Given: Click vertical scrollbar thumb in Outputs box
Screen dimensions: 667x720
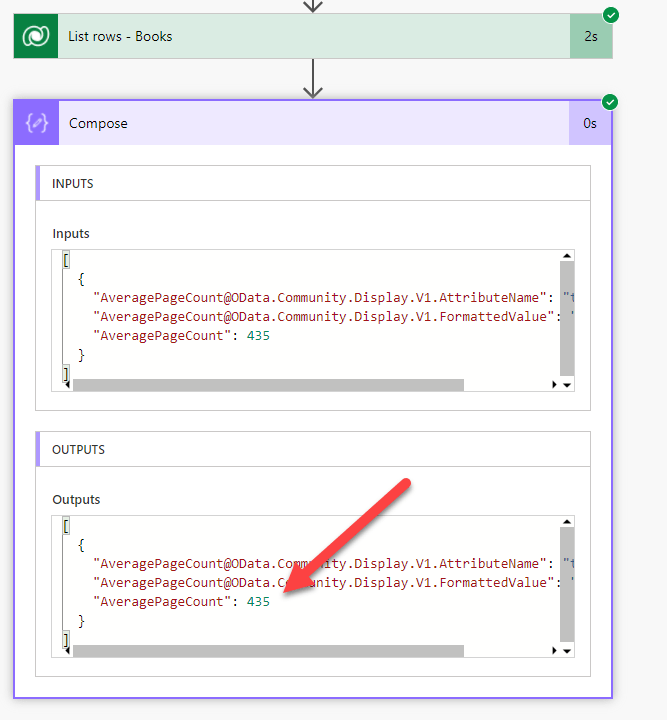Looking at the screenshot, I should [567, 585].
